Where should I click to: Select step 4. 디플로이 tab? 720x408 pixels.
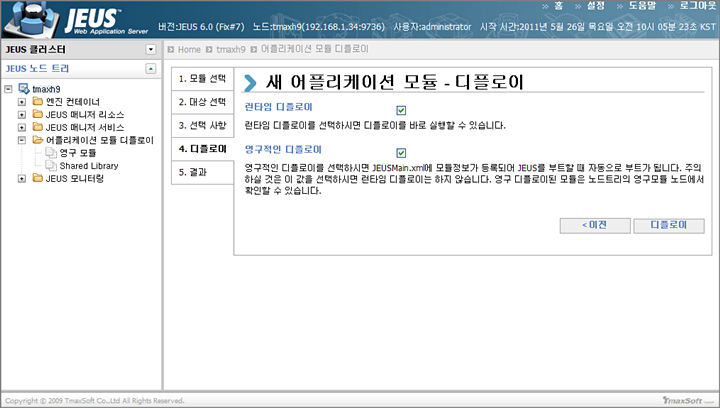pyautogui.click(x=202, y=149)
